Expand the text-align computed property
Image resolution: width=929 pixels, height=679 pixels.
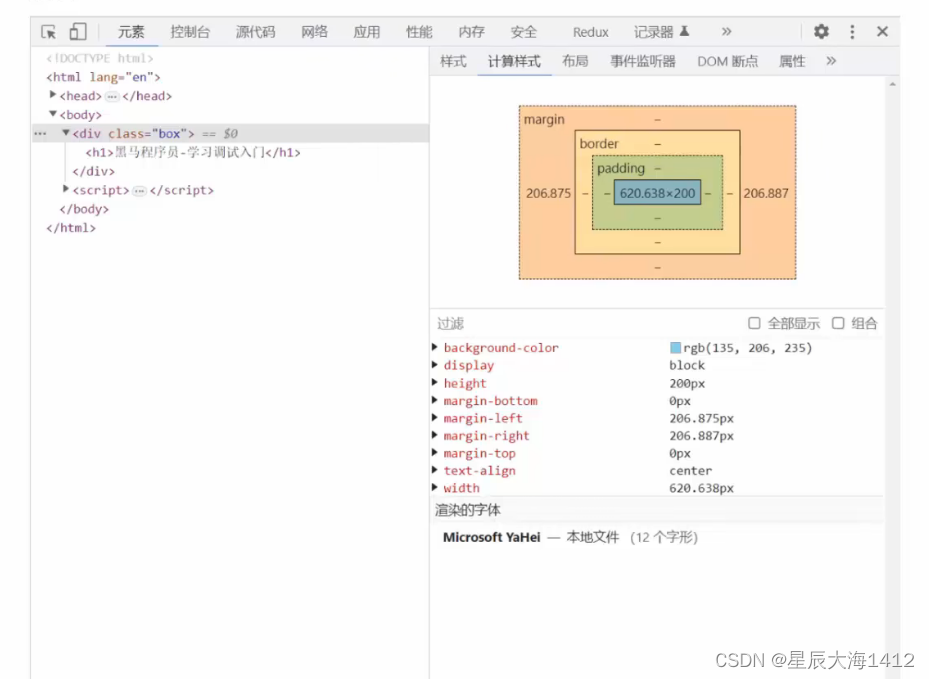point(435,470)
